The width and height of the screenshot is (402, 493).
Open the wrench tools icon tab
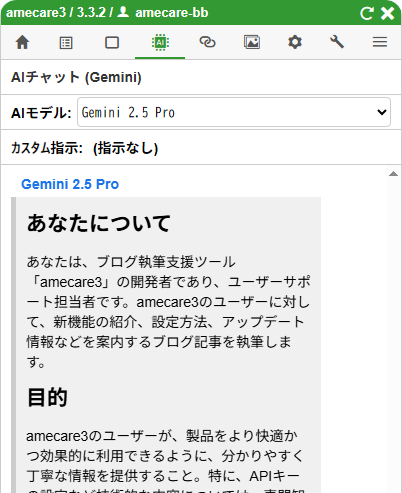point(337,42)
